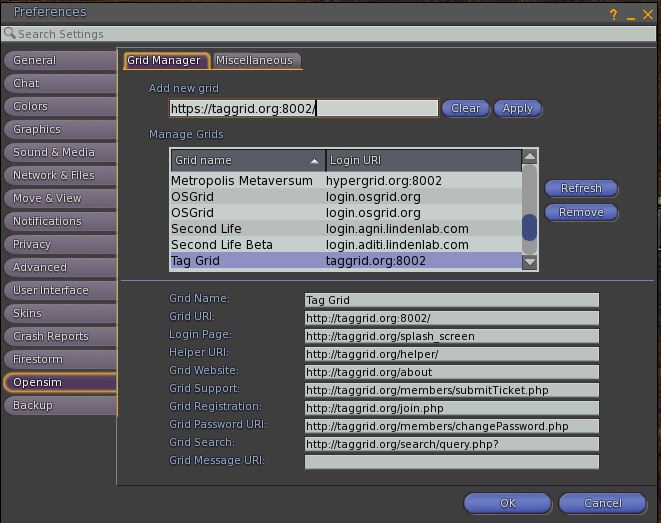Screen dimensions: 661x523
Task: Close the Preferences window
Action: click(x=648, y=15)
